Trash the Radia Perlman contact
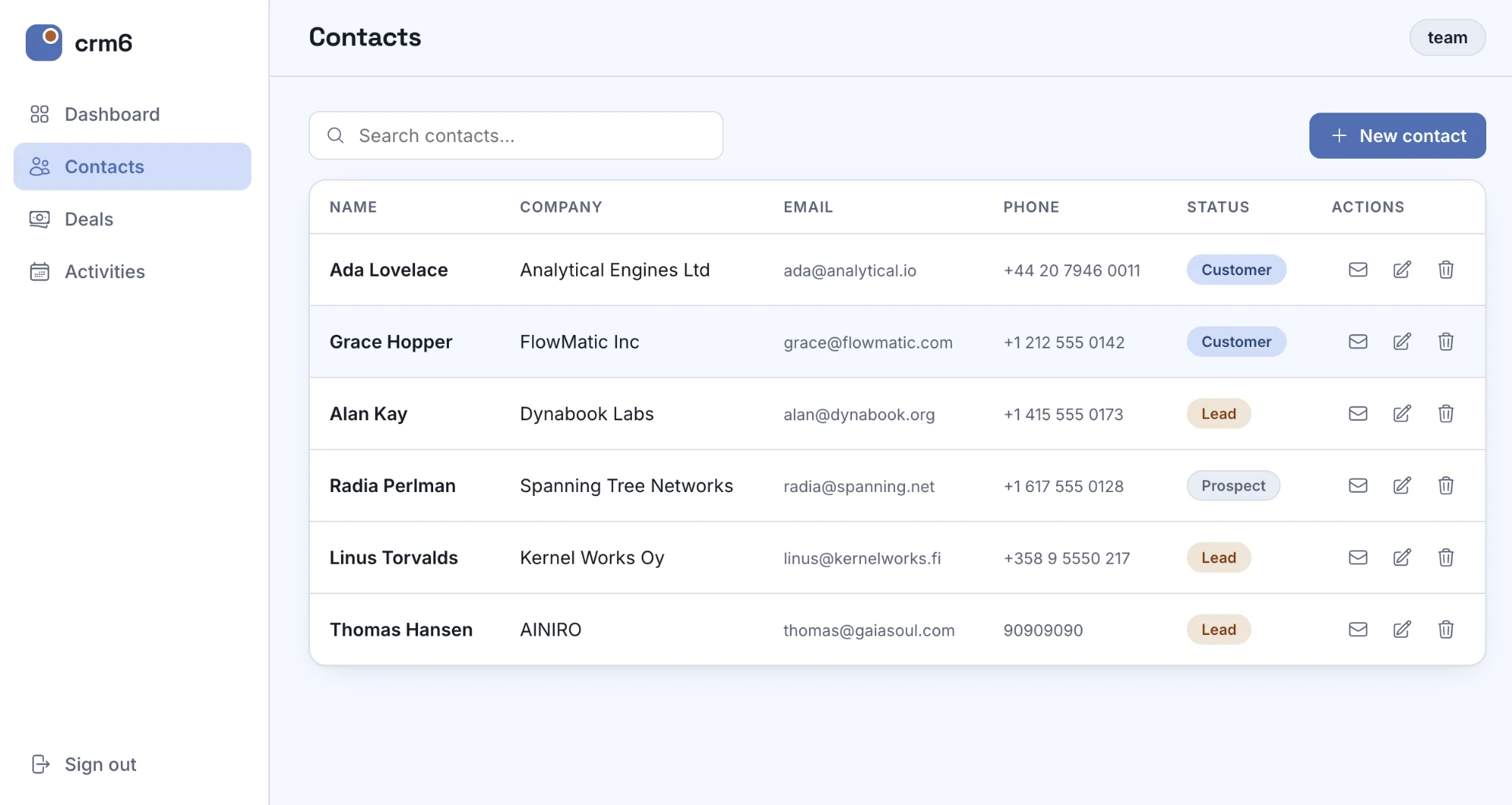Viewport: 1512px width, 805px height. pos(1445,485)
